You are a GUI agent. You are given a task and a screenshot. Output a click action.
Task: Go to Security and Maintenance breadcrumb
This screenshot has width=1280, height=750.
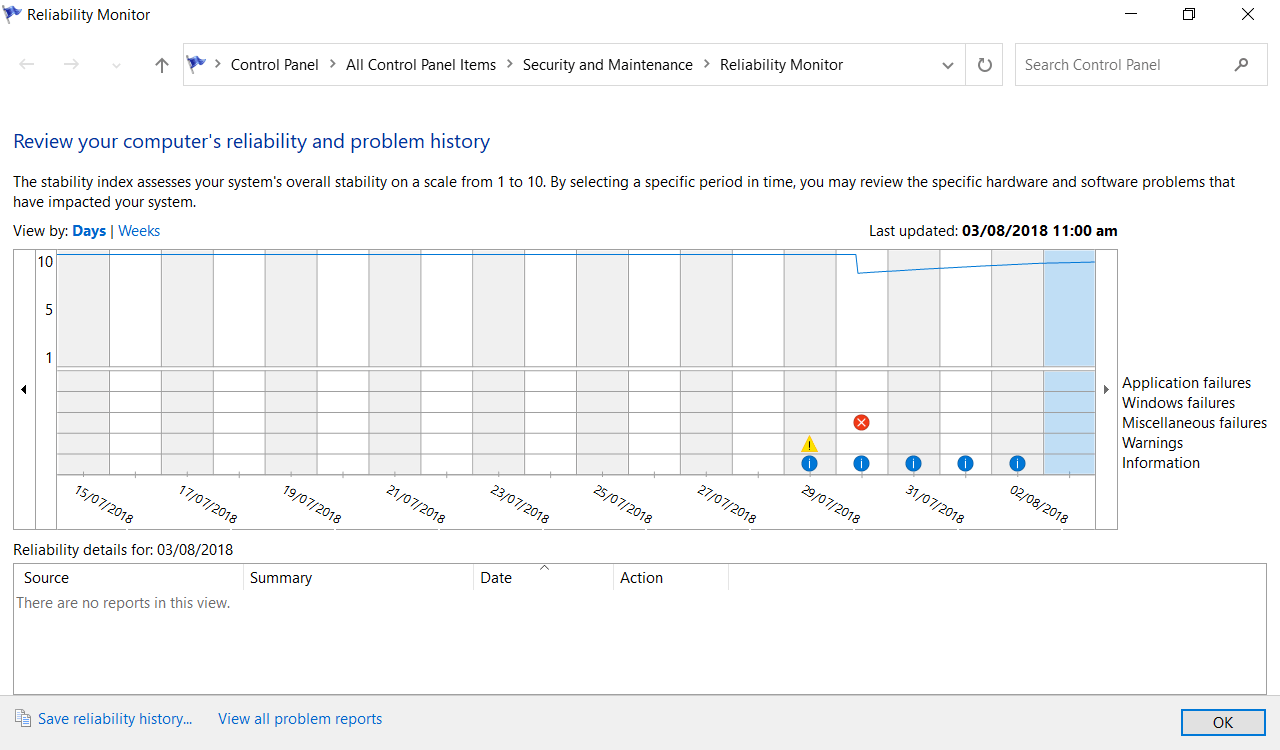608,65
